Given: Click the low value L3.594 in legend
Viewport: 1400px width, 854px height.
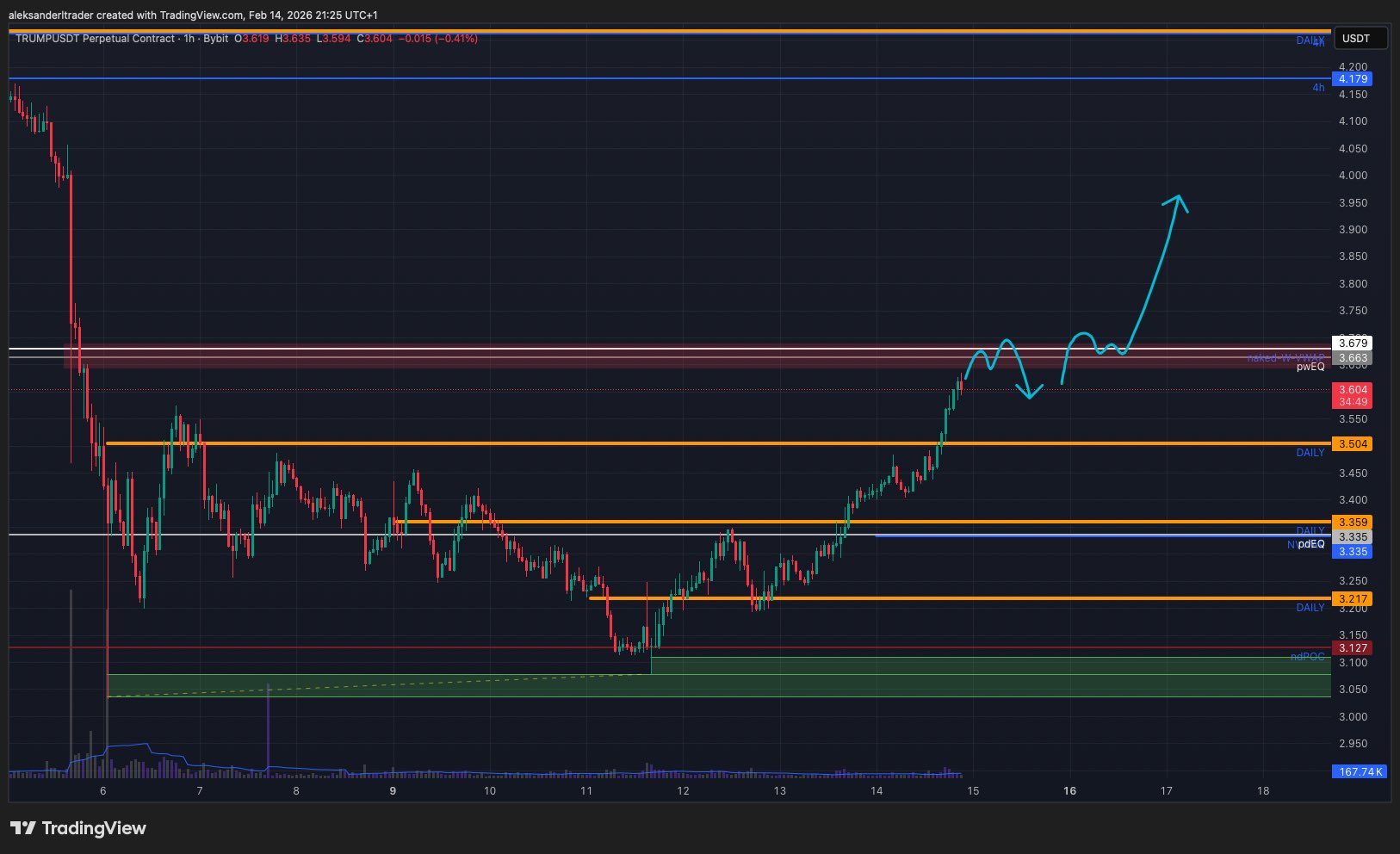Looking at the screenshot, I should coord(334,39).
